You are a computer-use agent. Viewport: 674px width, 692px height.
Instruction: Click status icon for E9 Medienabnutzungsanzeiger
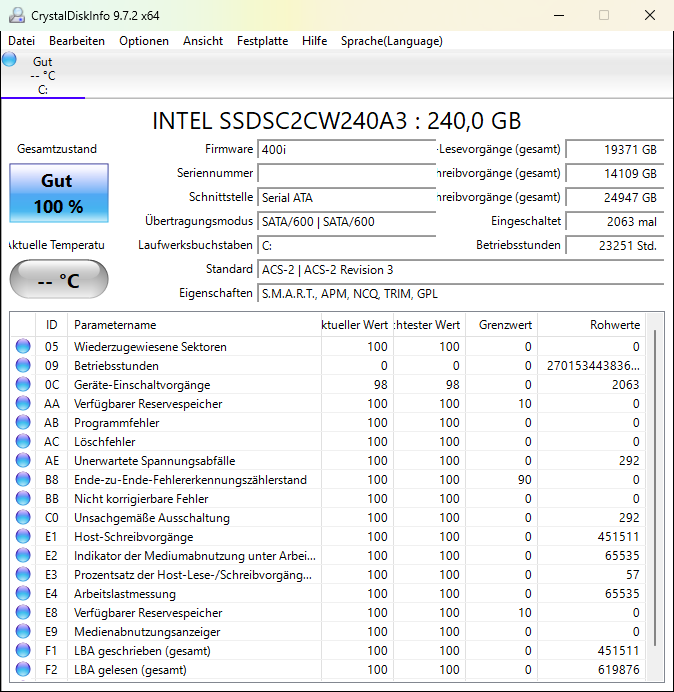pos(23,631)
